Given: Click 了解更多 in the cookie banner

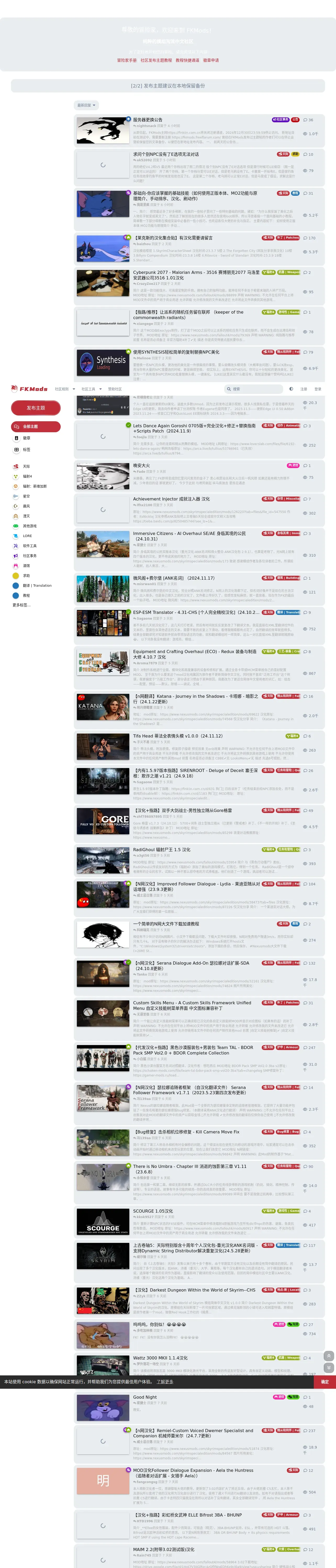Looking at the screenshot, I should click(165, 1382).
